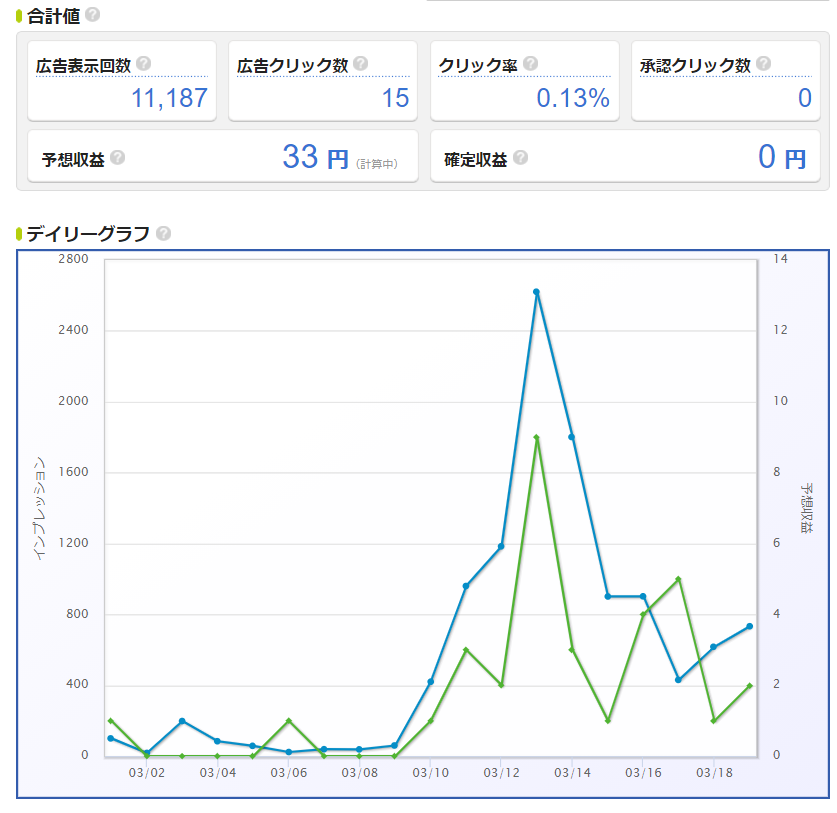Viewport: 837px width, 813px height.
Task: Click the クリック率 label
Action: [478, 66]
